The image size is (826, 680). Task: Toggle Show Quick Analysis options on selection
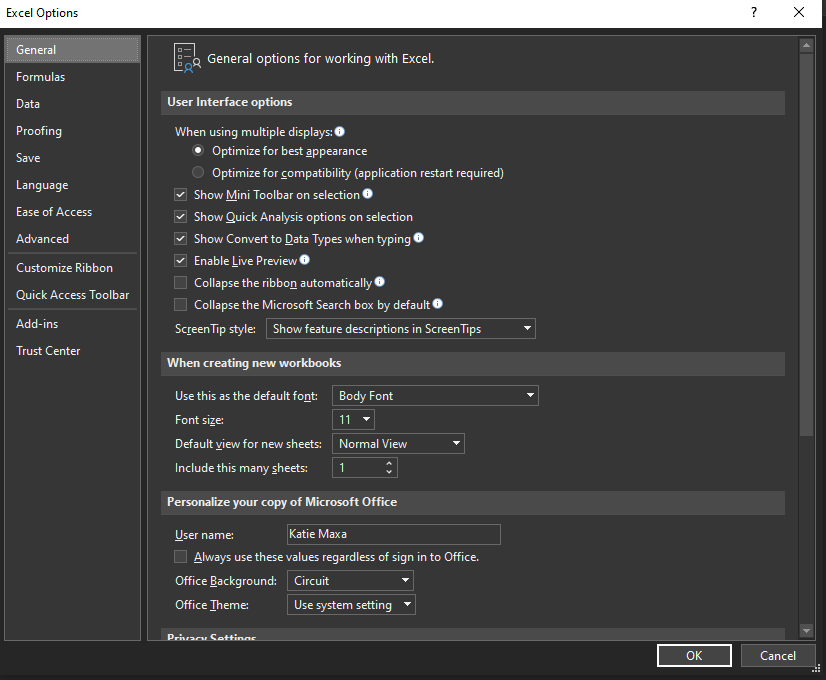point(181,216)
